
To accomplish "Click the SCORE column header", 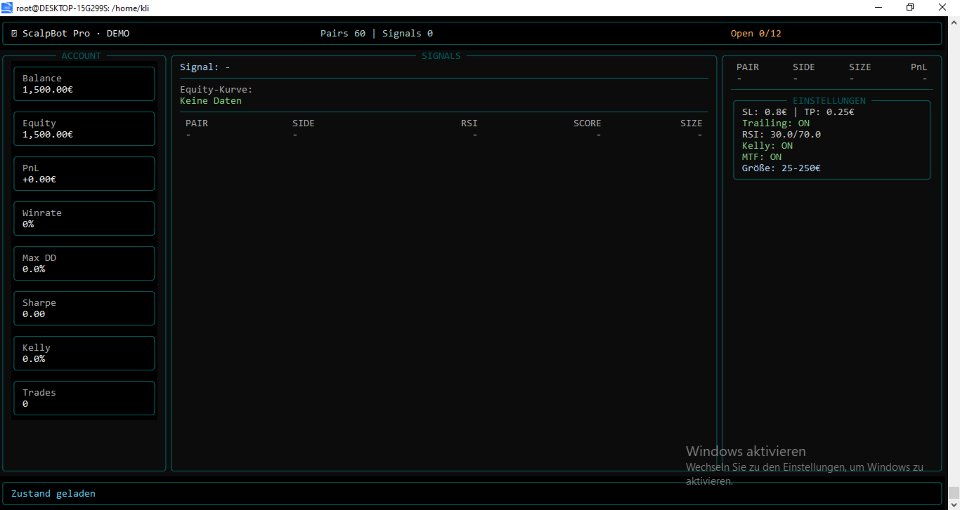I will click(x=587, y=123).
